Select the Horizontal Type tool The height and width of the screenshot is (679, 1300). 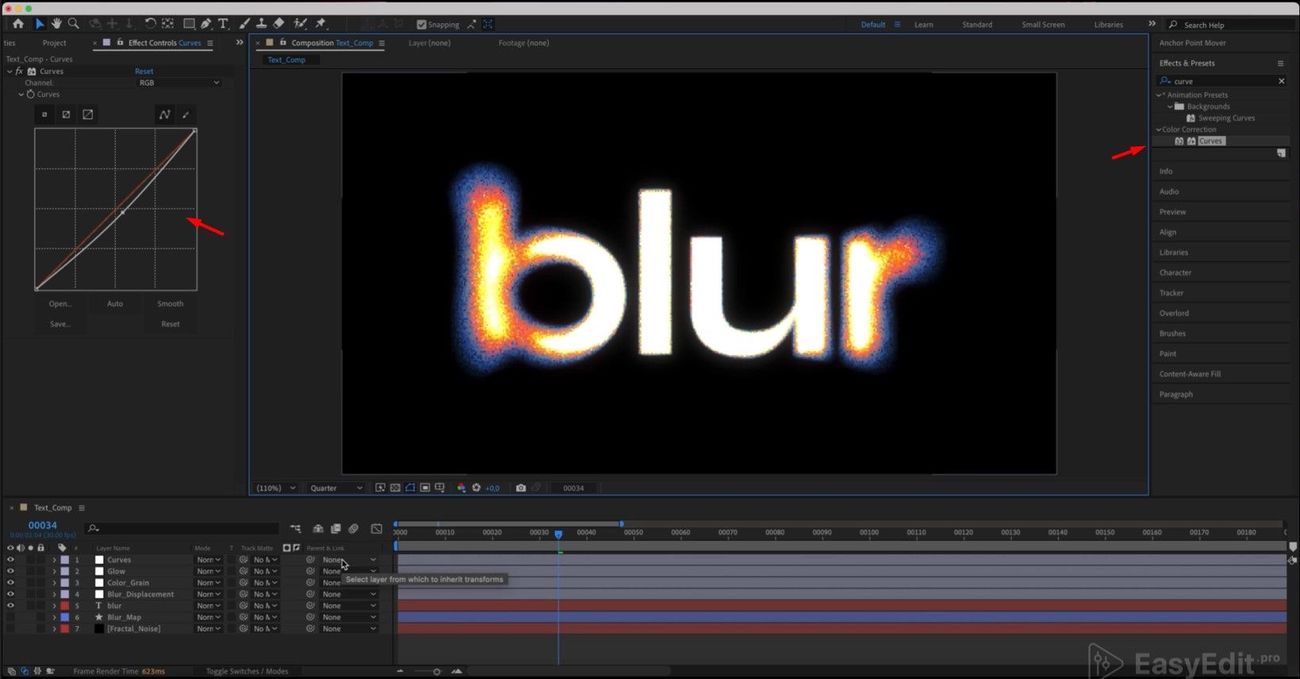[x=222, y=23]
